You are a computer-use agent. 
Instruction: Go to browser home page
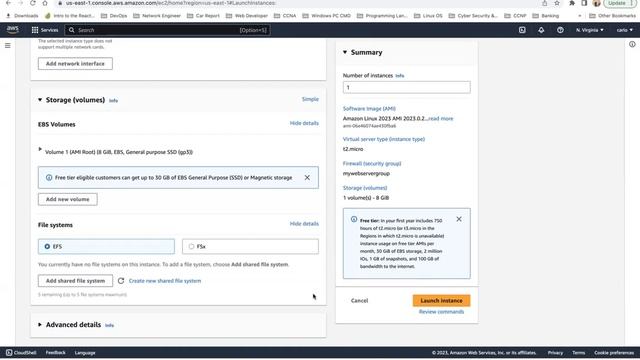point(45,3)
